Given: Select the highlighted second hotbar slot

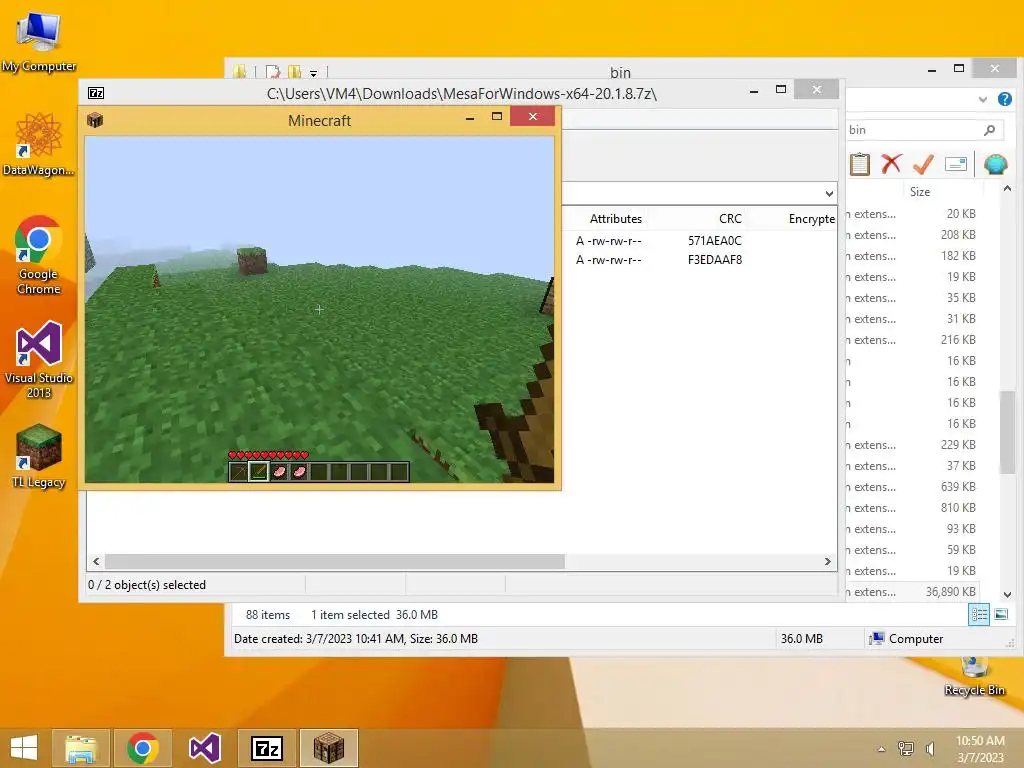Looking at the screenshot, I should (259, 472).
